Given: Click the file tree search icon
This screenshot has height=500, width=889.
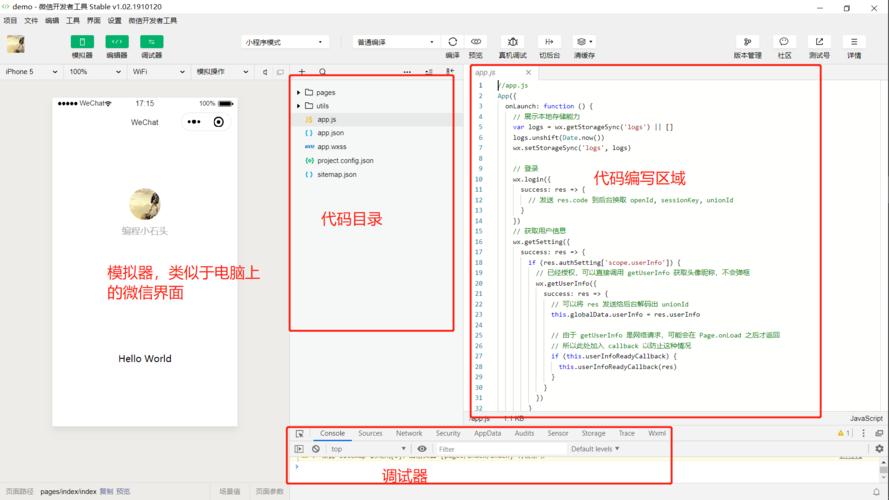Looking at the screenshot, I should point(323,72).
